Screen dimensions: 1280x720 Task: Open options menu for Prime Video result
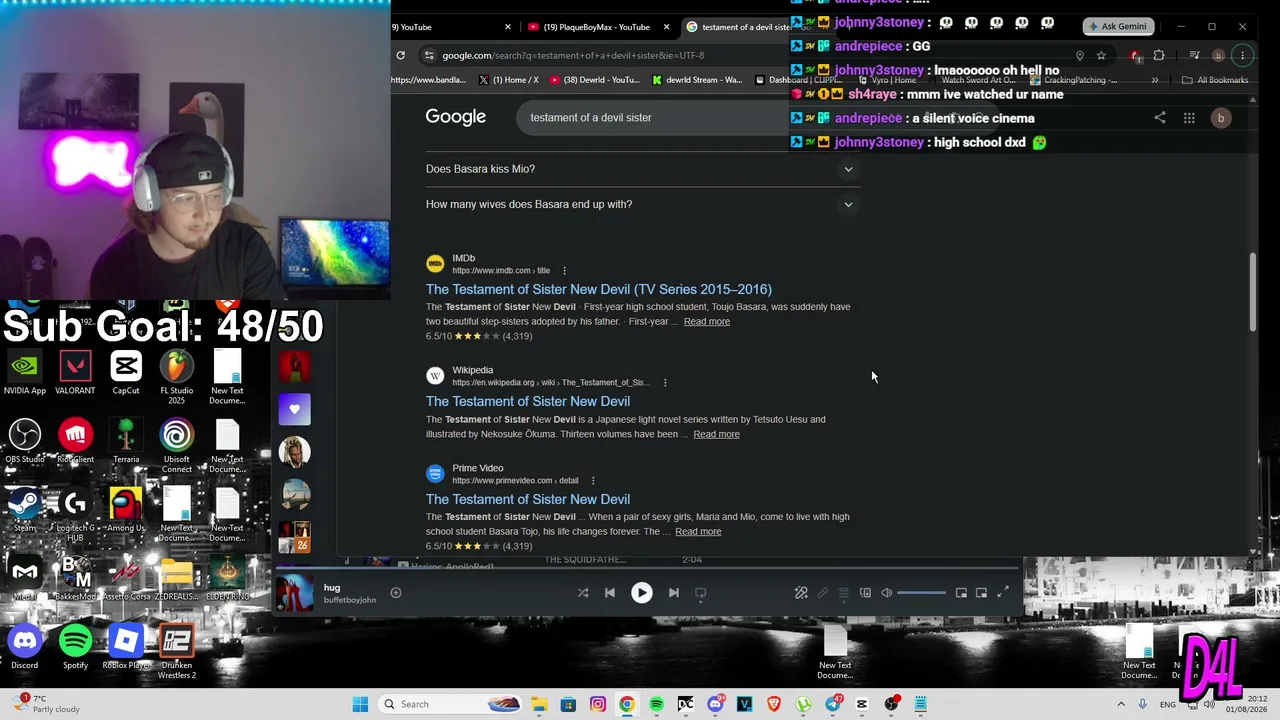coord(592,480)
